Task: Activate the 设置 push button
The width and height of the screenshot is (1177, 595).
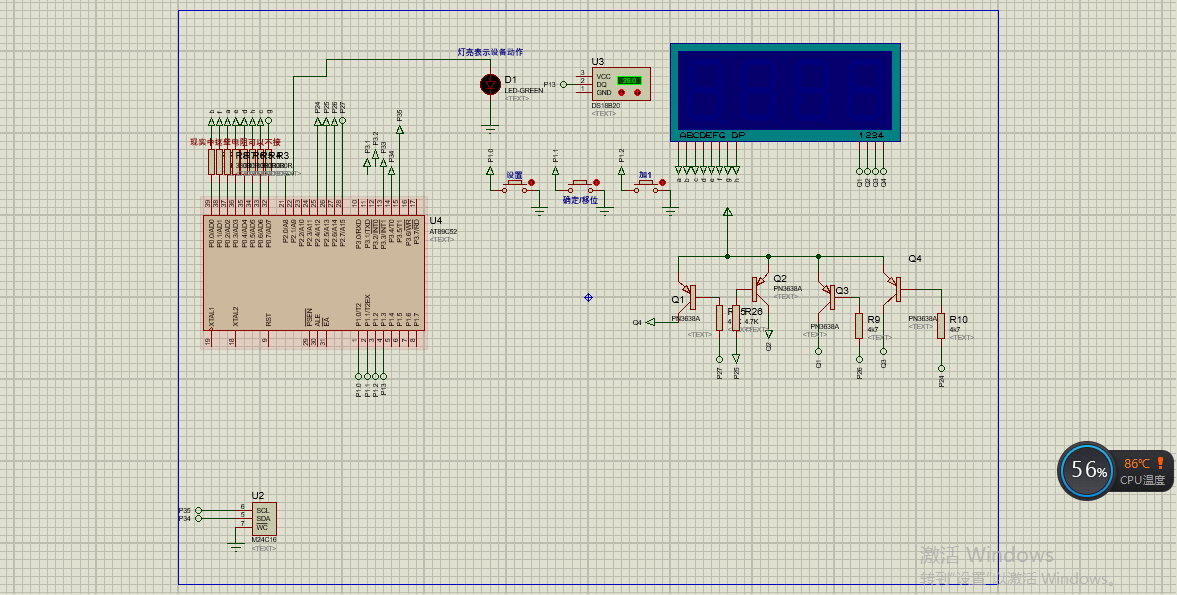Action: click(x=514, y=186)
